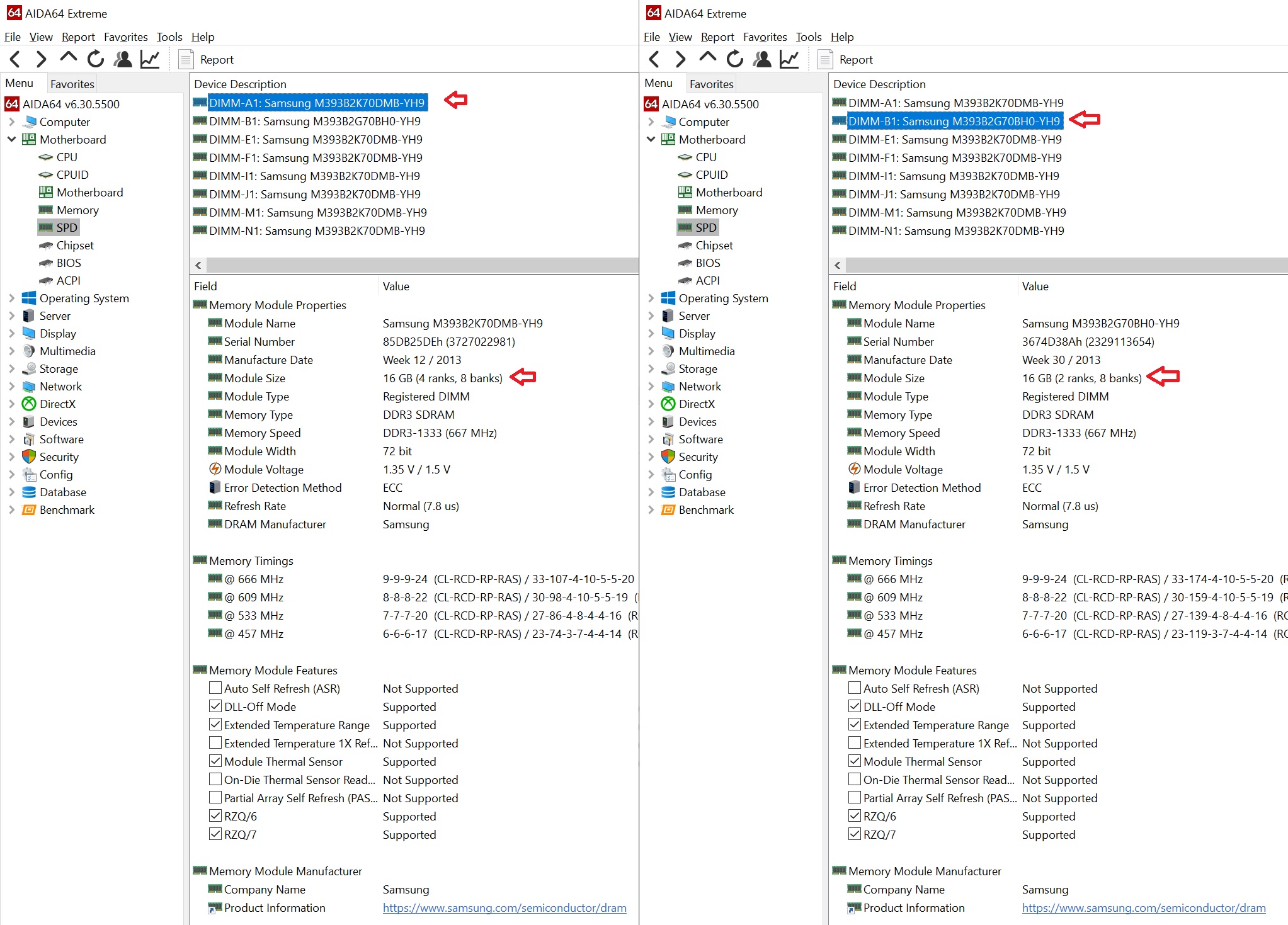Click the Back arrow in left window toolbar
This screenshot has height=925, width=1288.
[x=16, y=59]
